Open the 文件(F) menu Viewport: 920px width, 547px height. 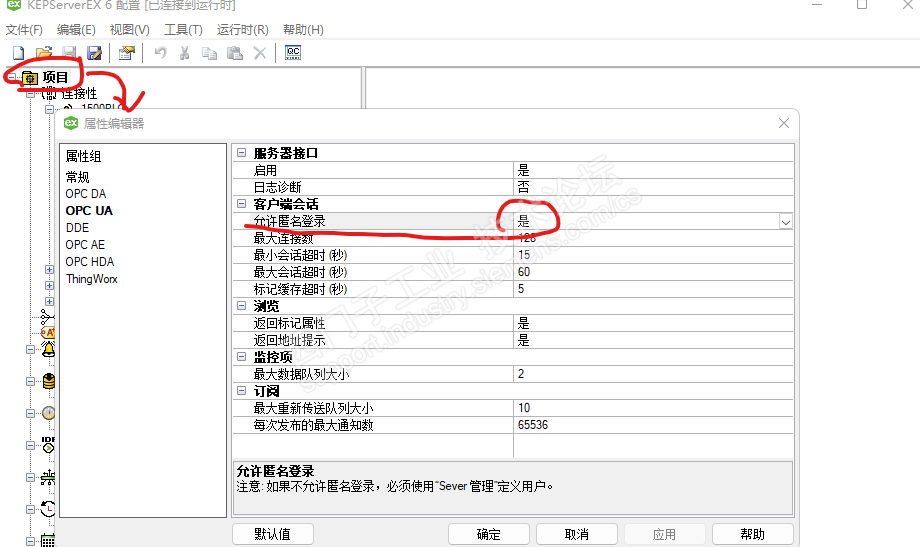(x=24, y=29)
